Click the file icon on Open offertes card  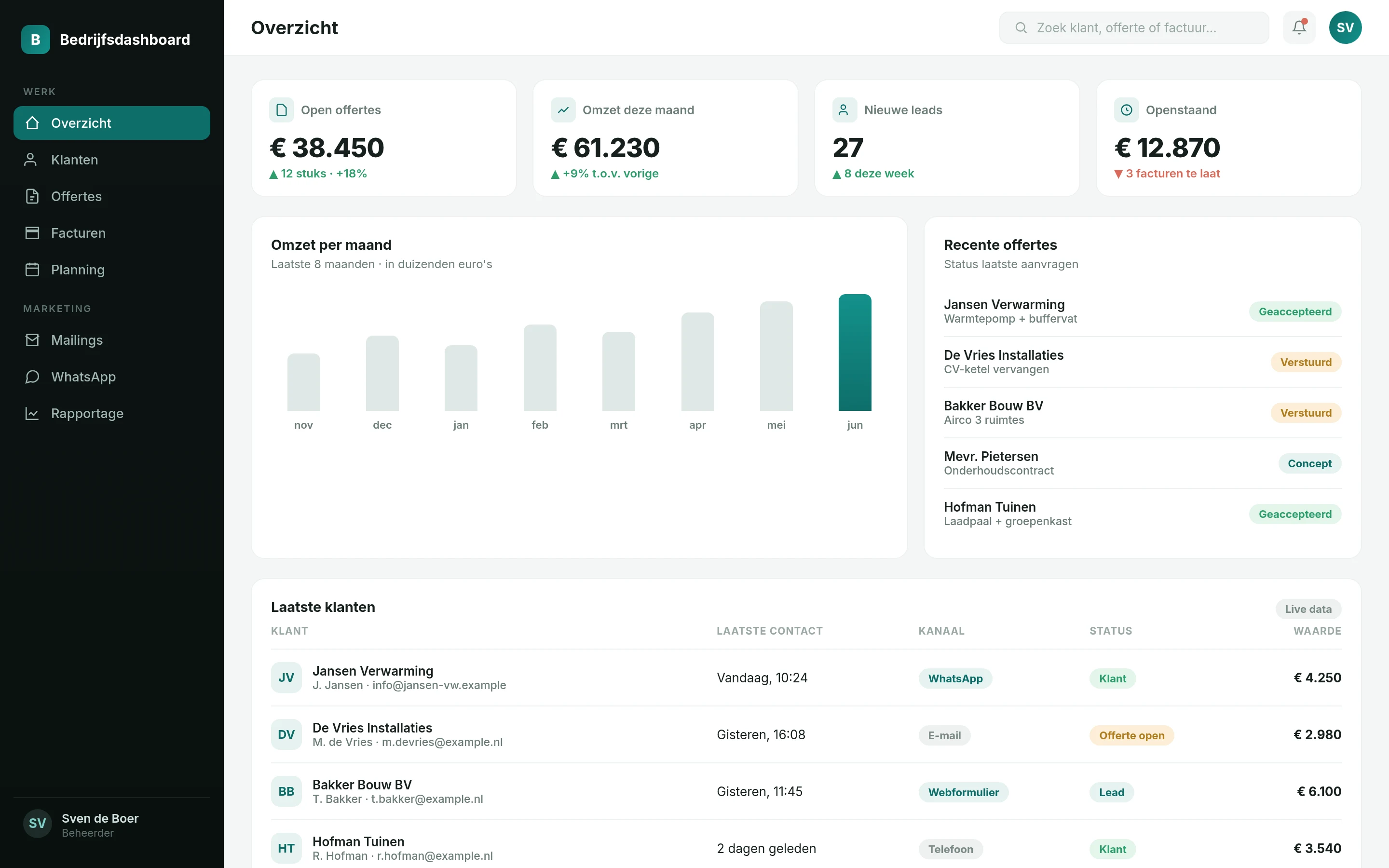pos(281,109)
